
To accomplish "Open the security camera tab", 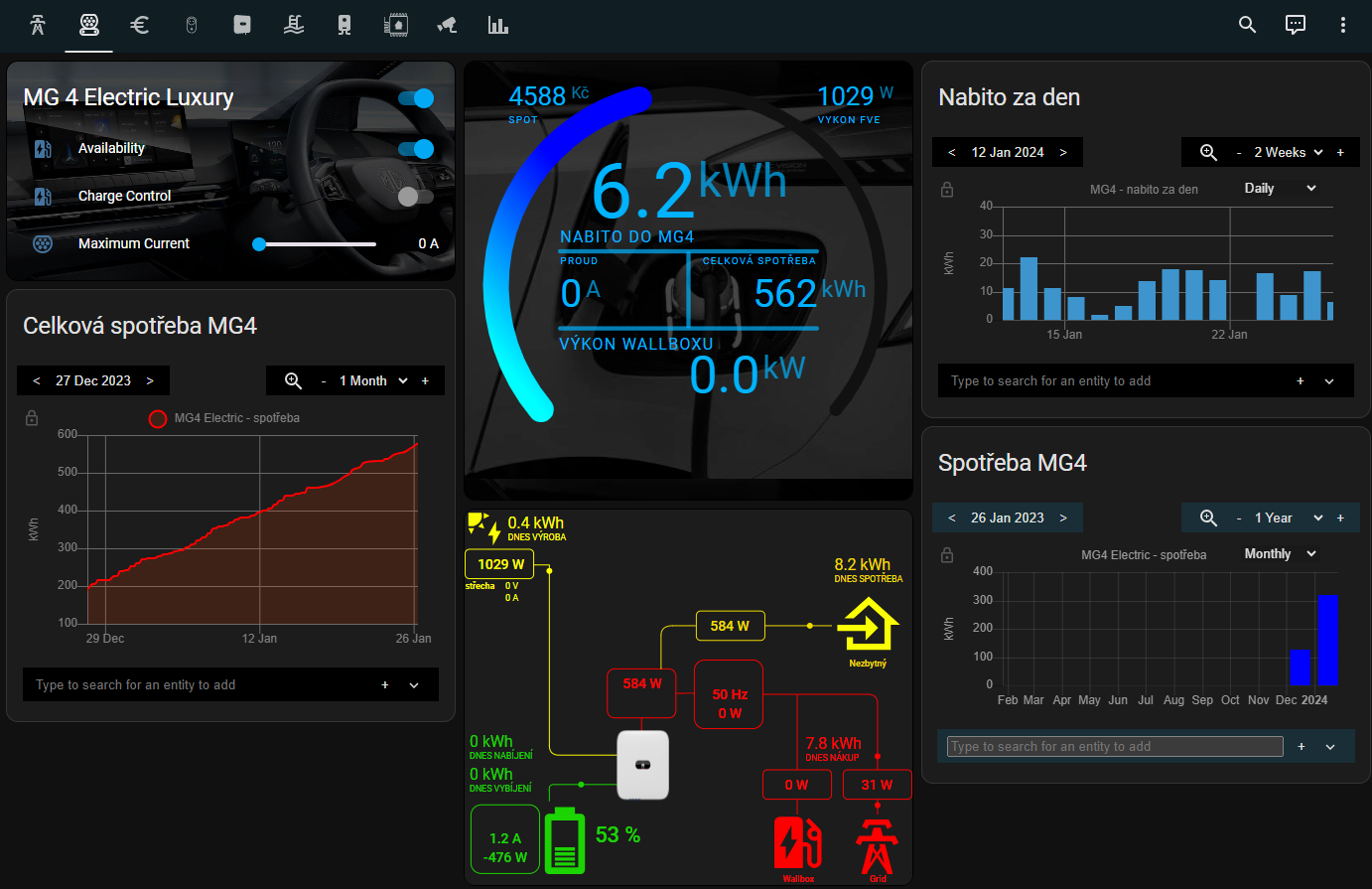I will pyautogui.click(x=448, y=25).
